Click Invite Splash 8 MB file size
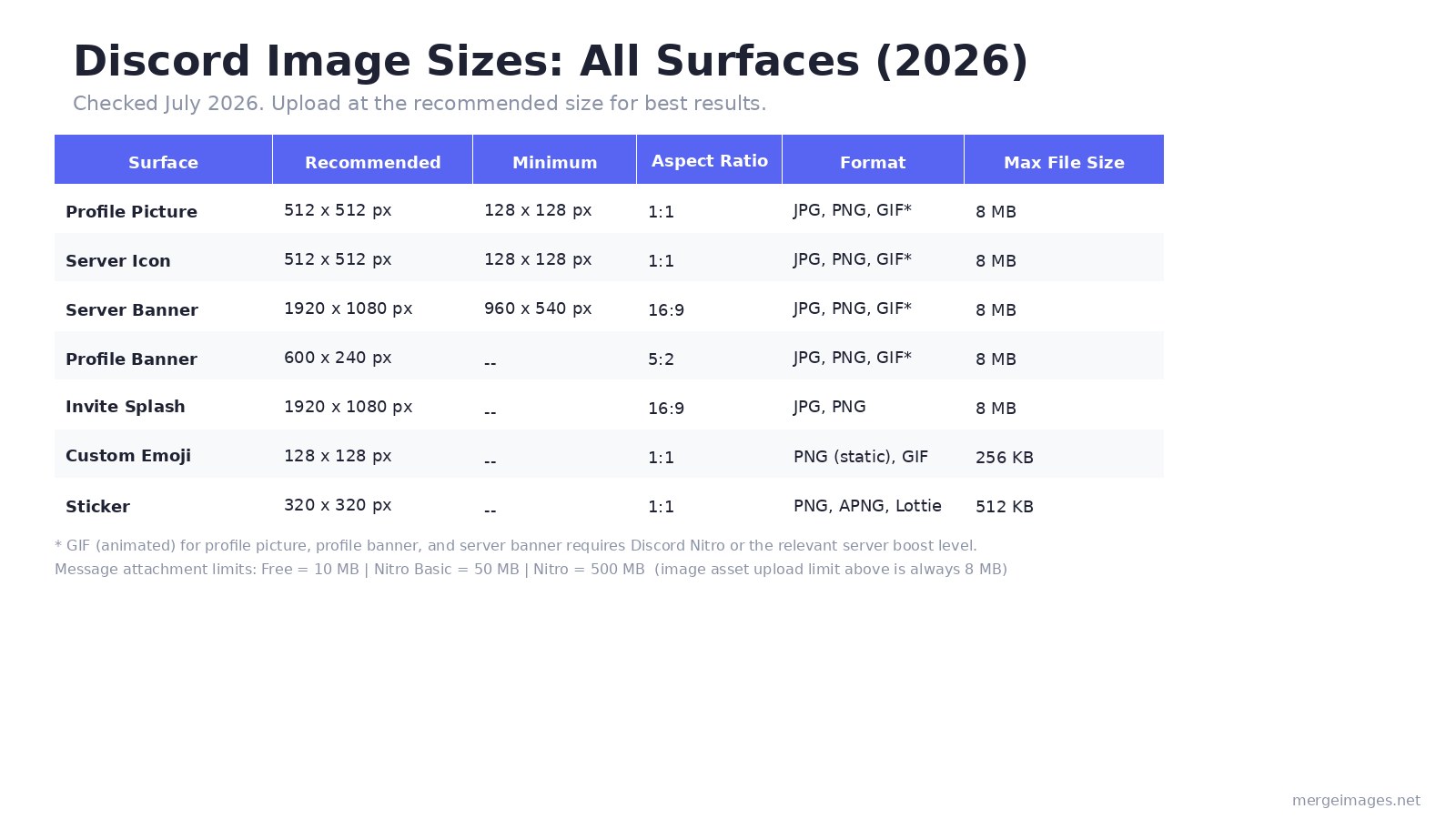The height and width of the screenshot is (819, 1456). 996,409
